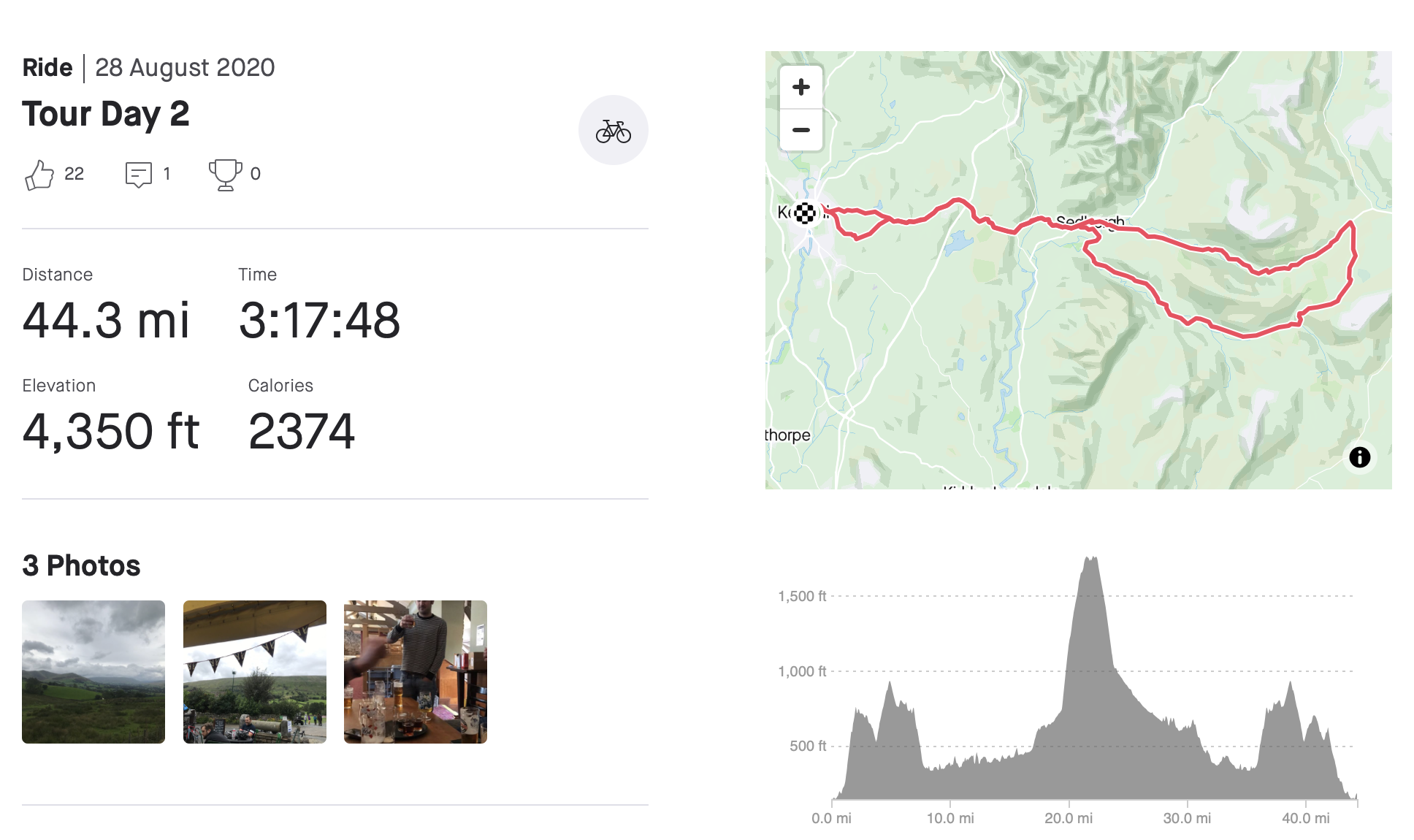The image size is (1414, 840).
Task: Click the 44.3 mi distance value
Action: coord(106,320)
